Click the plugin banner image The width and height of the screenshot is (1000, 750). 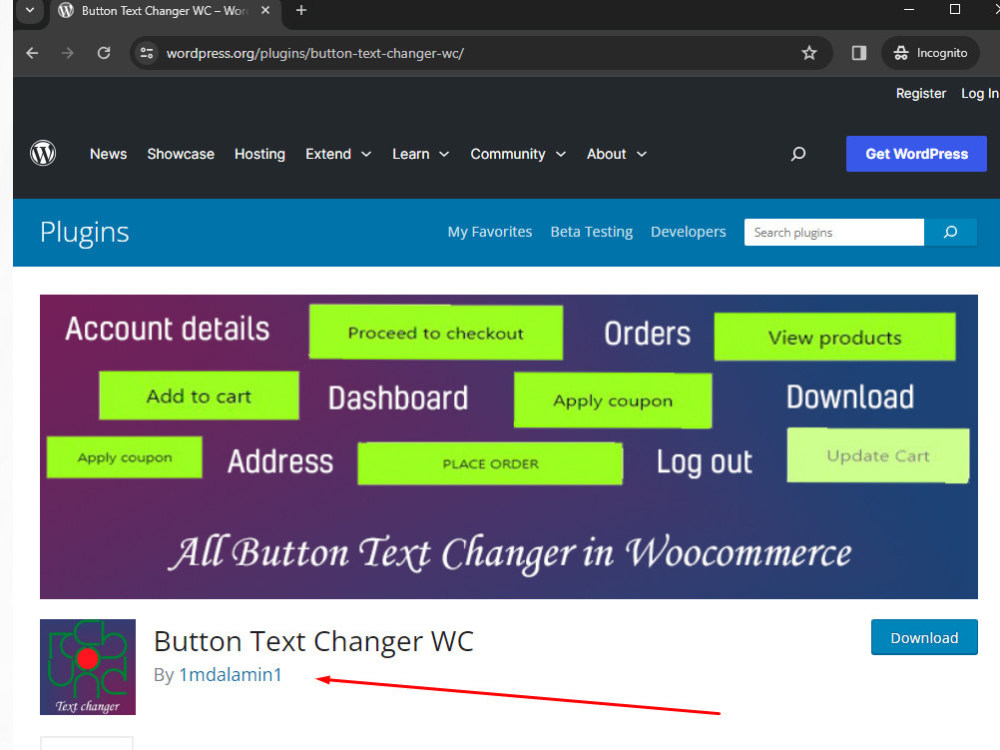508,446
